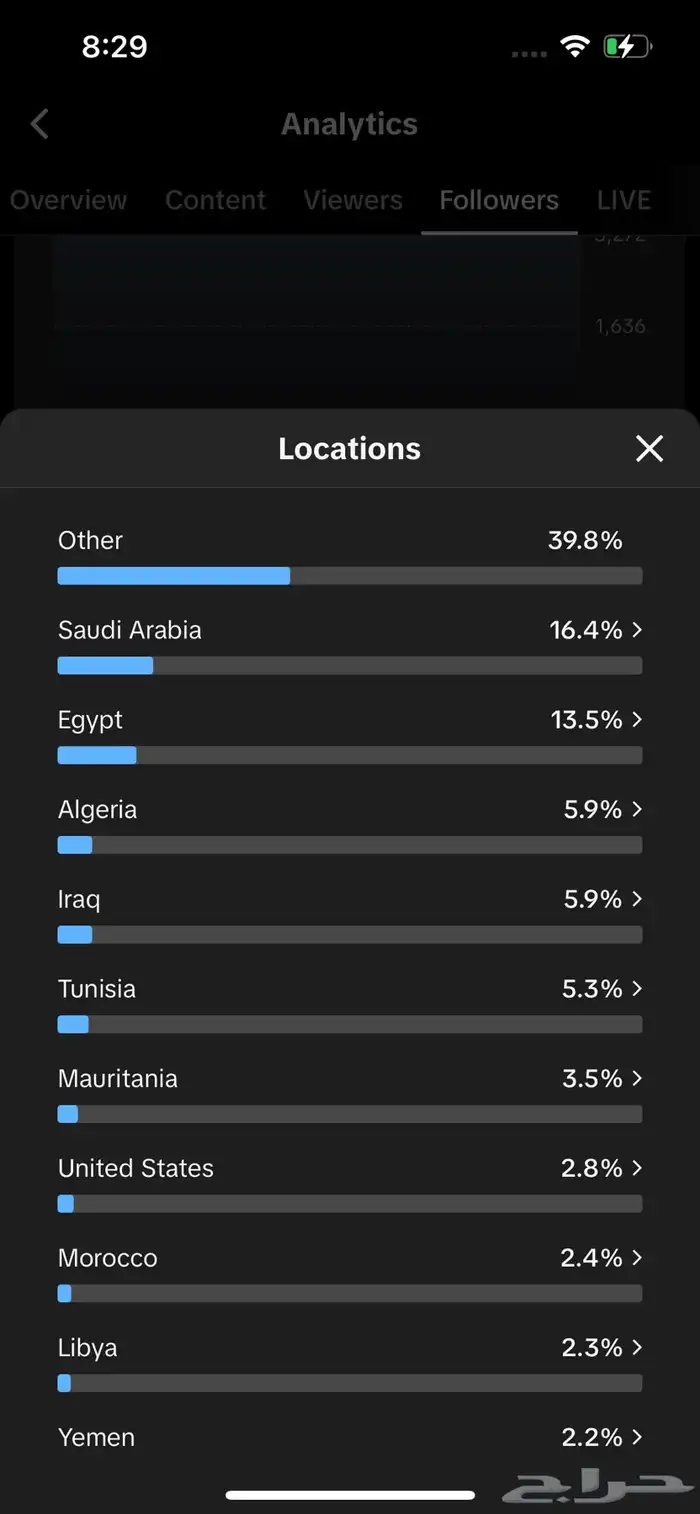Open the United States row chevron

coord(638,1168)
